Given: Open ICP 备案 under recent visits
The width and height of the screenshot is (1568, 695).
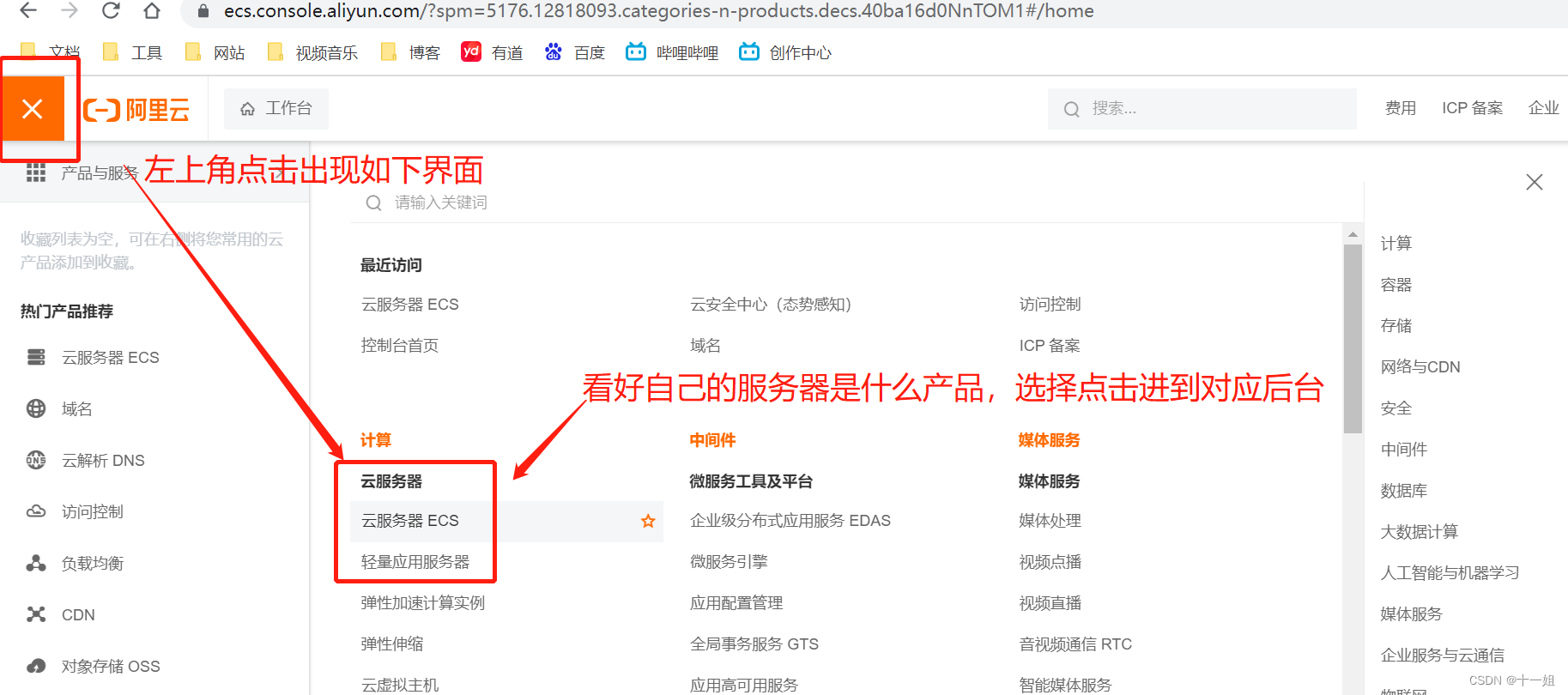Looking at the screenshot, I should [1050, 346].
